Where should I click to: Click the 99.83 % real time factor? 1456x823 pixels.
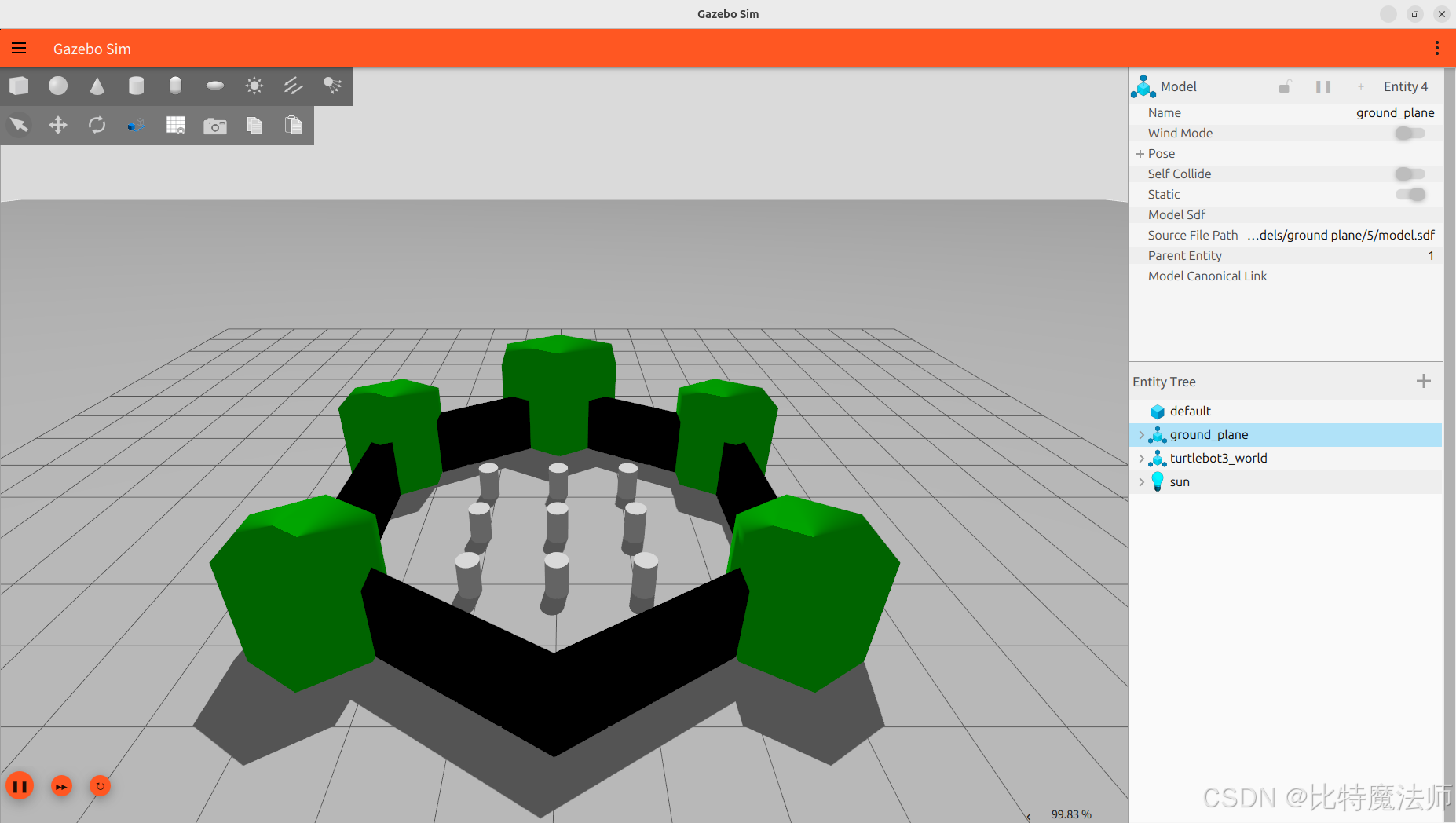click(x=1071, y=814)
